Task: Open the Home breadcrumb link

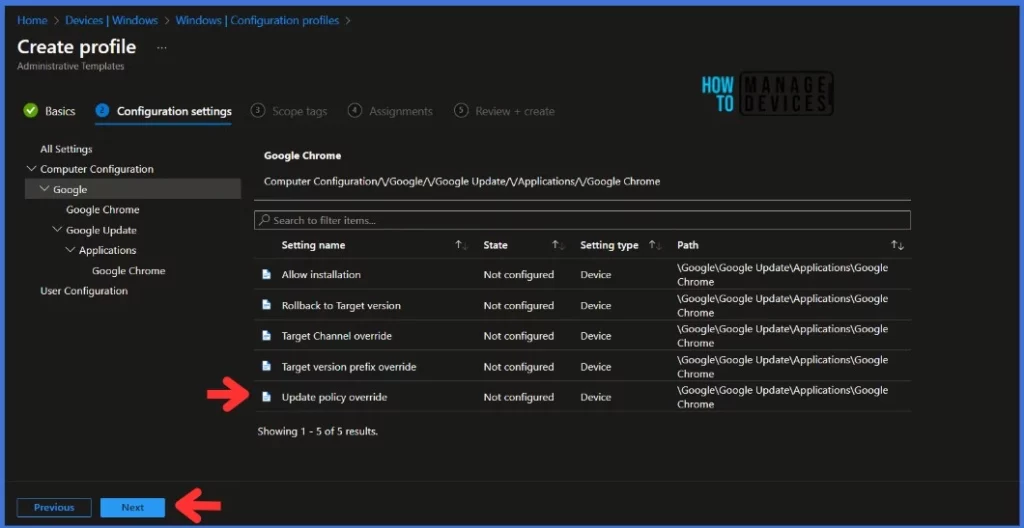Action: tap(32, 20)
